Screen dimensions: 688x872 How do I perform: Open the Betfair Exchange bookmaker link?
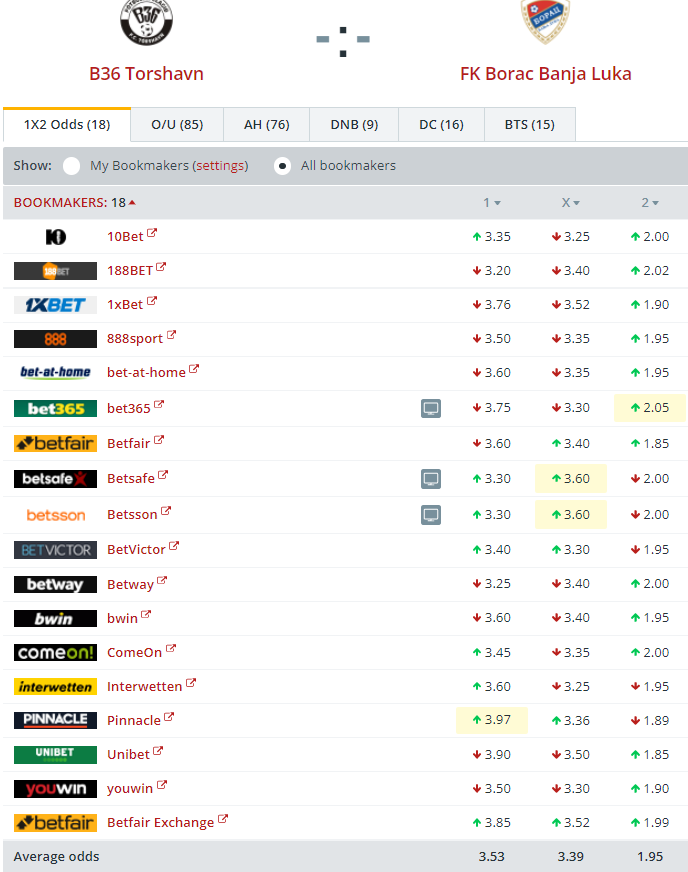point(160,823)
